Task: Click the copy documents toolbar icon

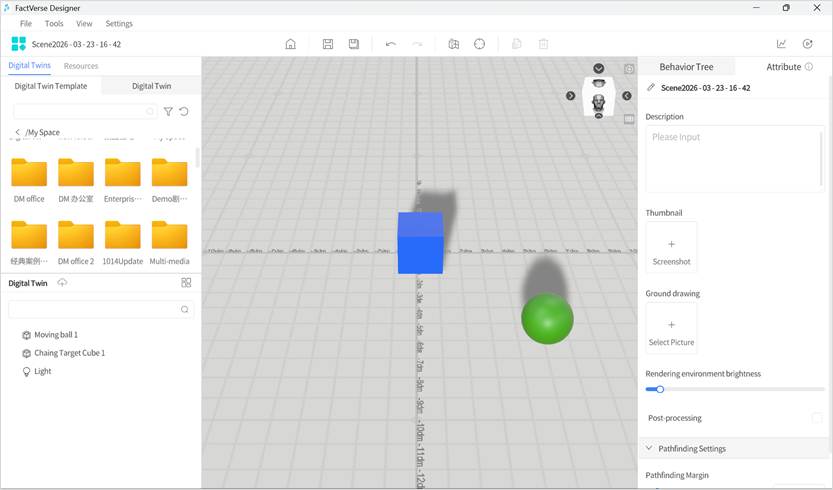Action: [x=516, y=44]
